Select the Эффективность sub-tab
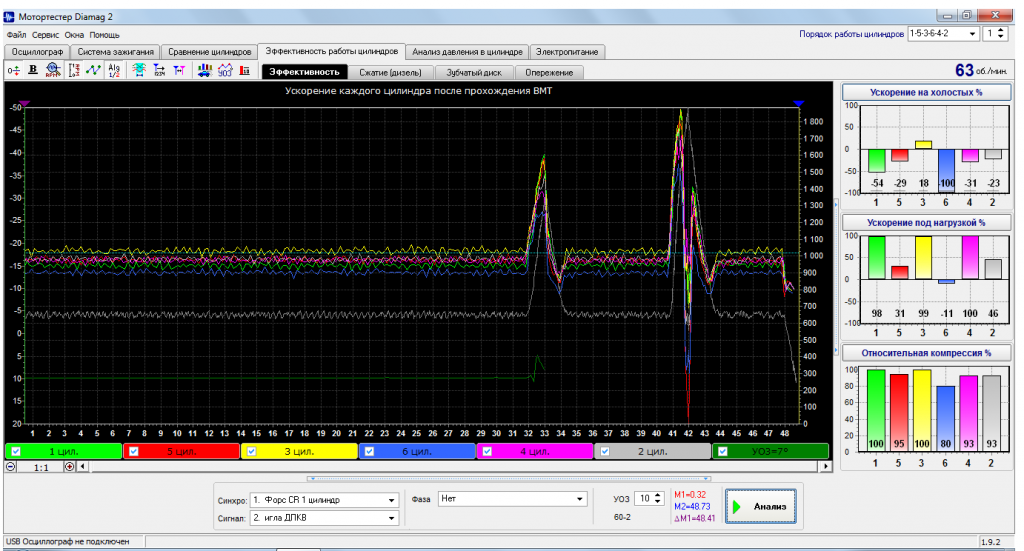Viewport: 1024px width, 551px height. [304, 72]
